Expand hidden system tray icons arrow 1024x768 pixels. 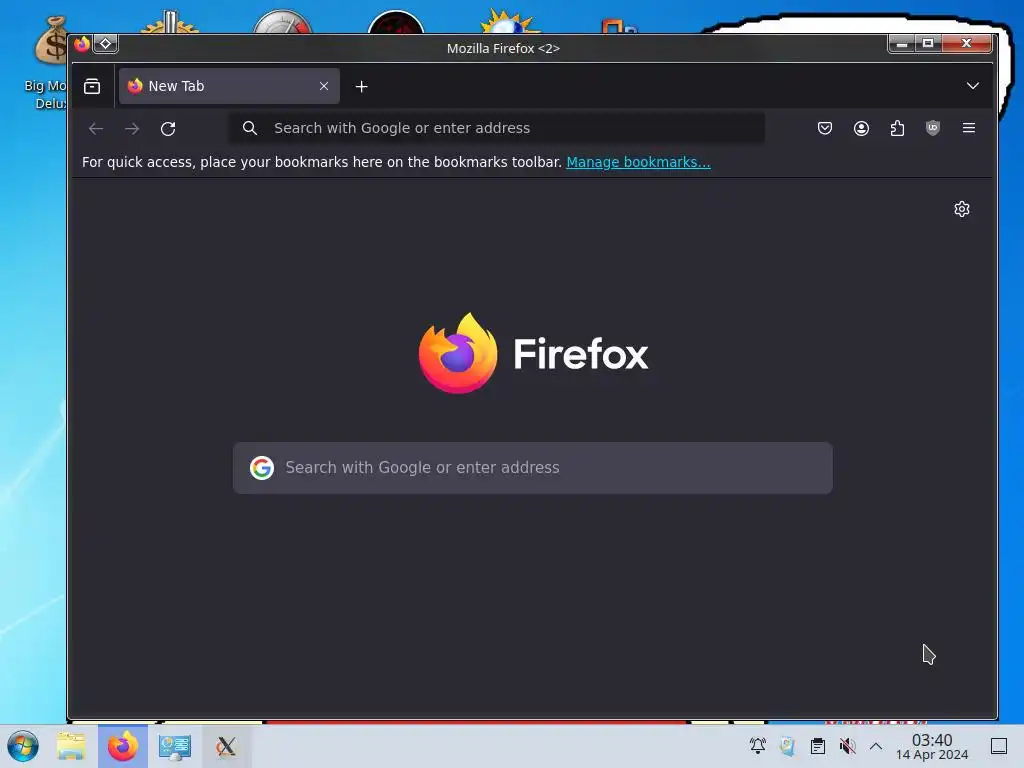tap(876, 746)
